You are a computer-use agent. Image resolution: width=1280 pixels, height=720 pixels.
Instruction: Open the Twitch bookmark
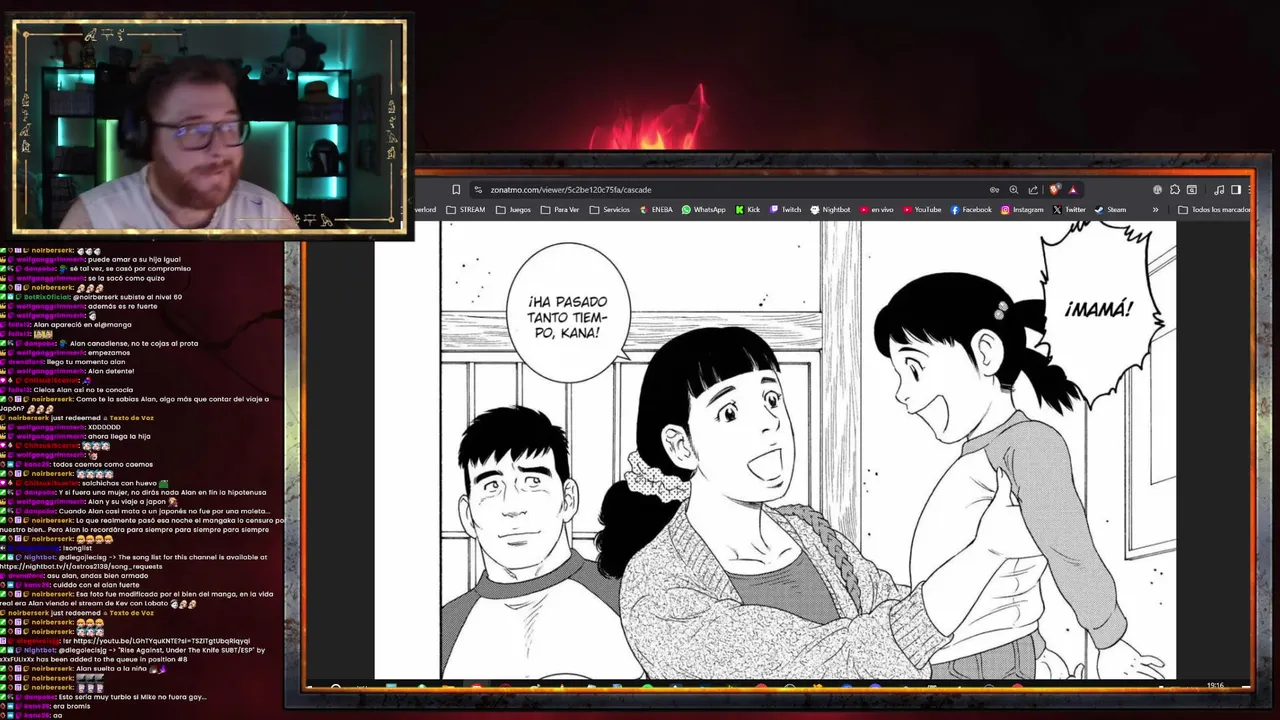click(786, 210)
